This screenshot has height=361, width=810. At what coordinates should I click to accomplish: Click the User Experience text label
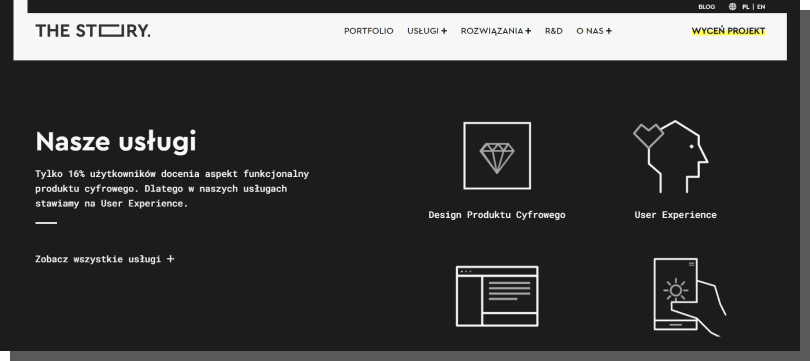pyautogui.click(x=675, y=215)
